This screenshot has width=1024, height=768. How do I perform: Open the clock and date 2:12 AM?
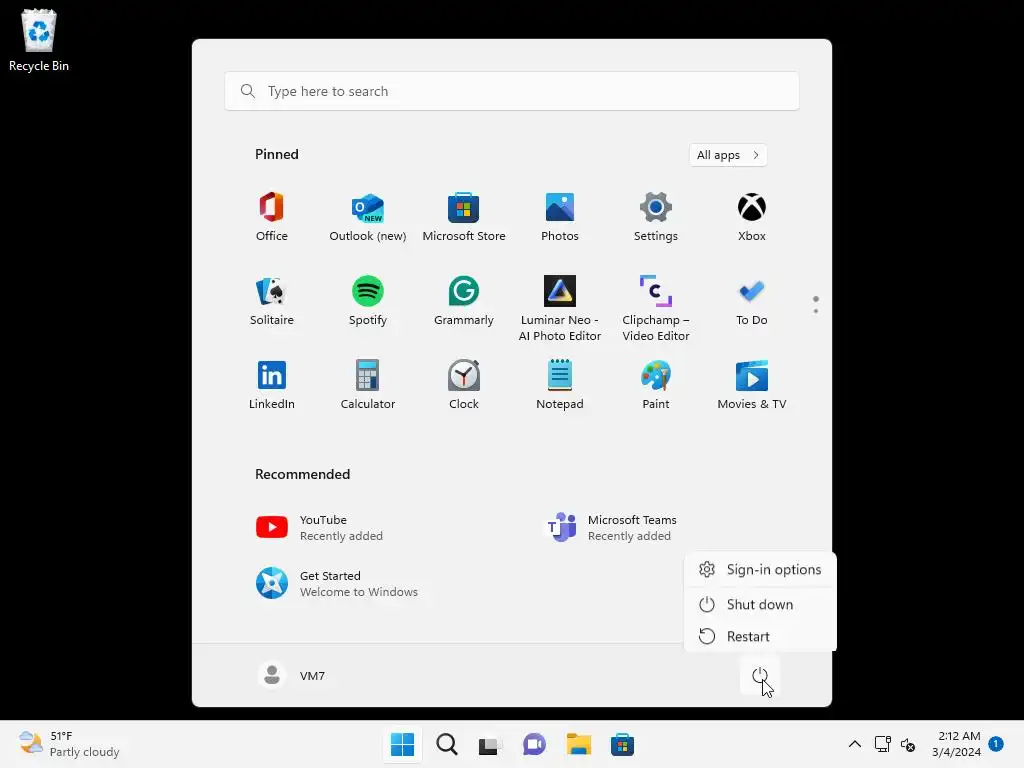tap(957, 744)
